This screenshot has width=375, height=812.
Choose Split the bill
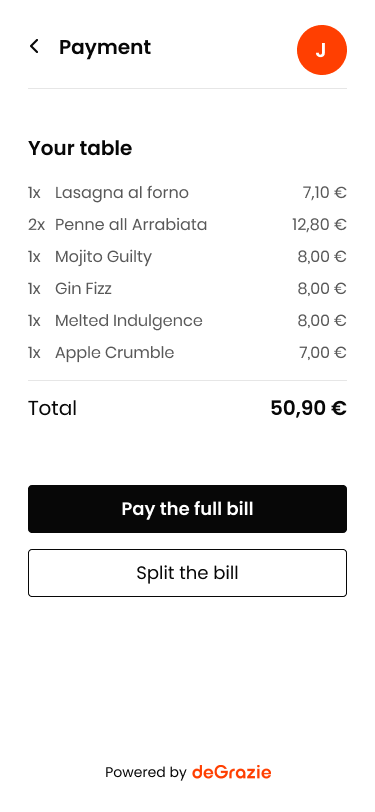(188, 573)
